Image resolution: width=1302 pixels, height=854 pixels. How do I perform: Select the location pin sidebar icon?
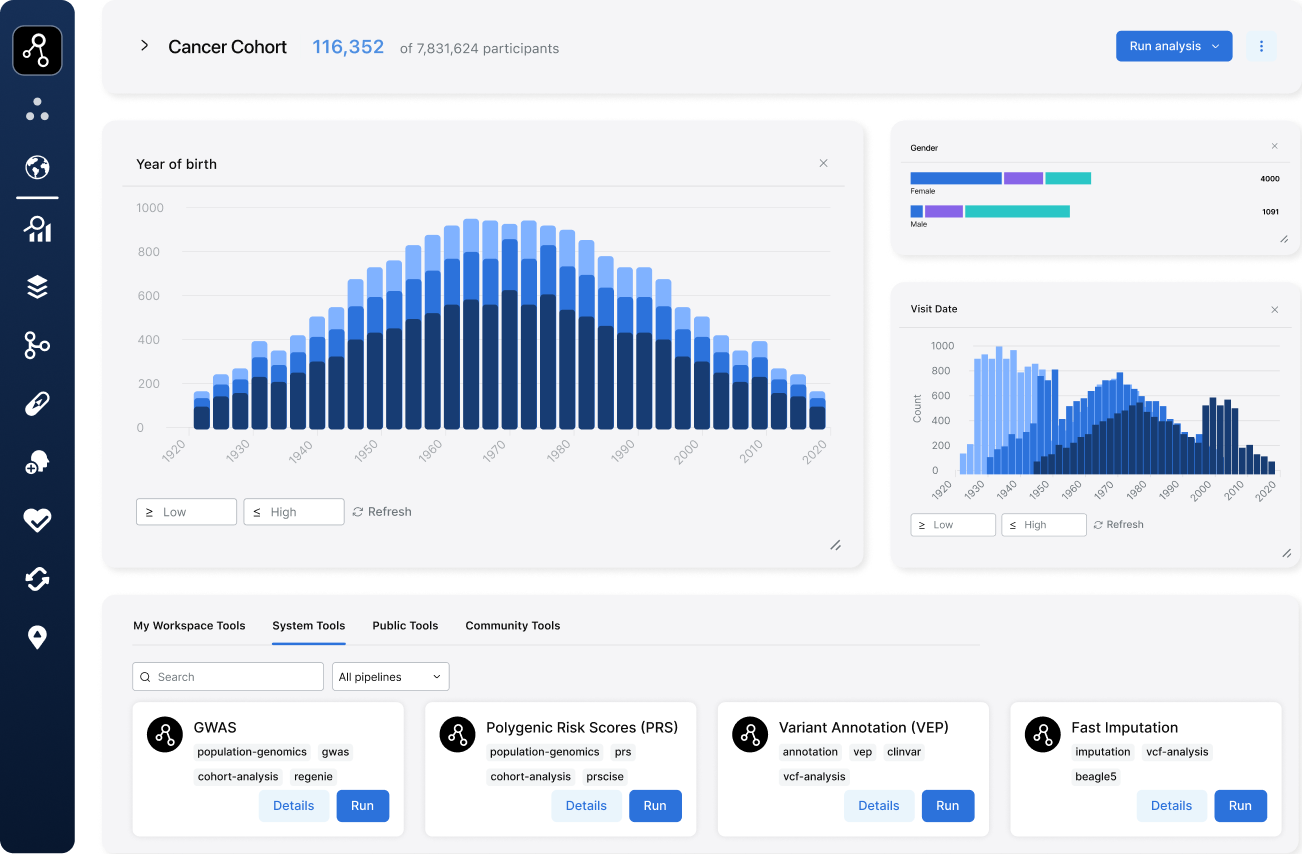click(x=37, y=637)
